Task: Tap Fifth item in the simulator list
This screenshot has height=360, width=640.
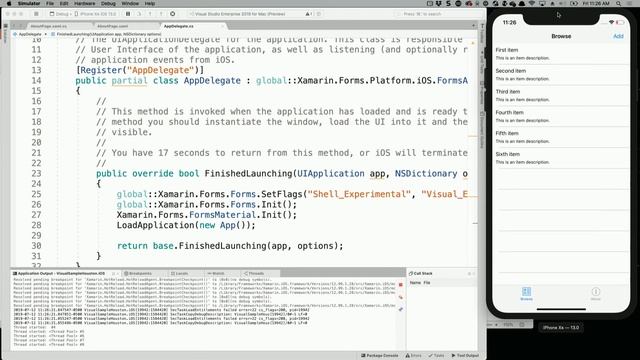Action: click(x=561, y=137)
